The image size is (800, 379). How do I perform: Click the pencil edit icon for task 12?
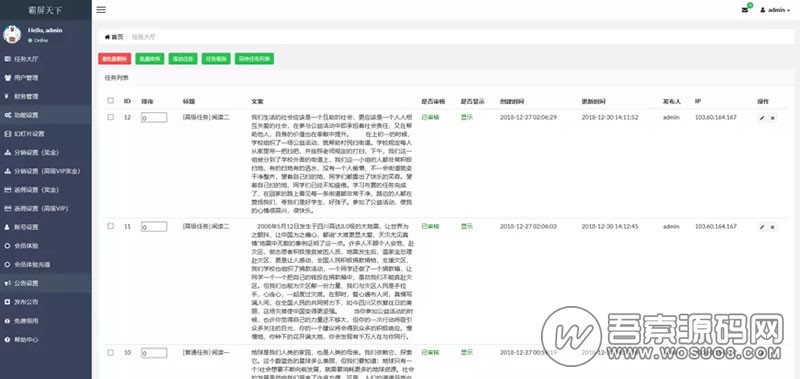click(762, 118)
